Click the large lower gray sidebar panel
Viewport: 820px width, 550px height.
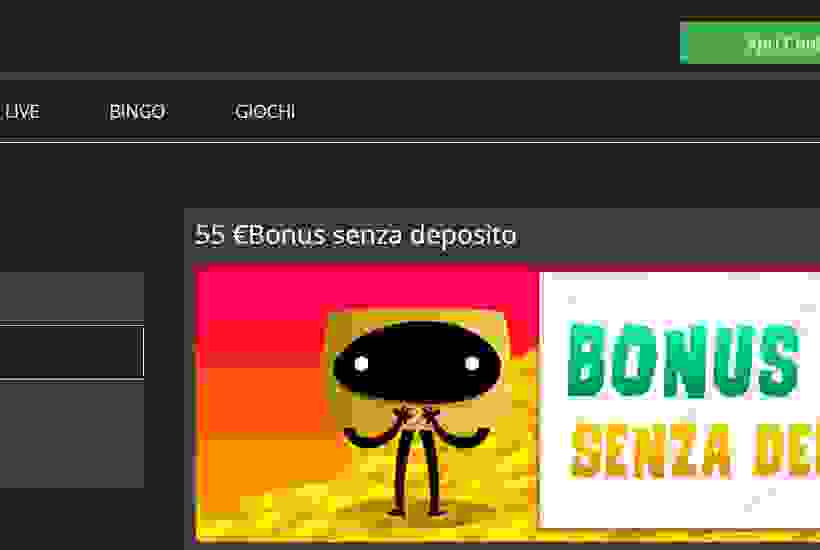coord(72,435)
